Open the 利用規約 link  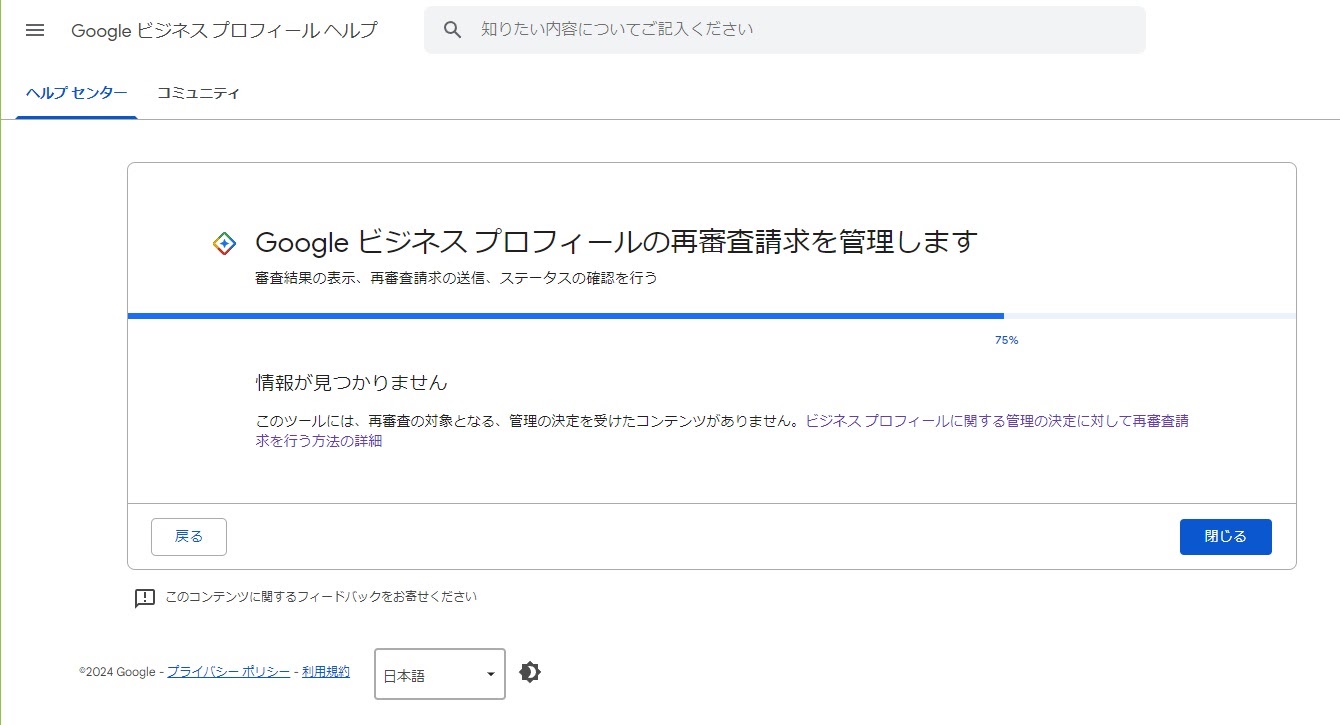pyautogui.click(x=325, y=672)
